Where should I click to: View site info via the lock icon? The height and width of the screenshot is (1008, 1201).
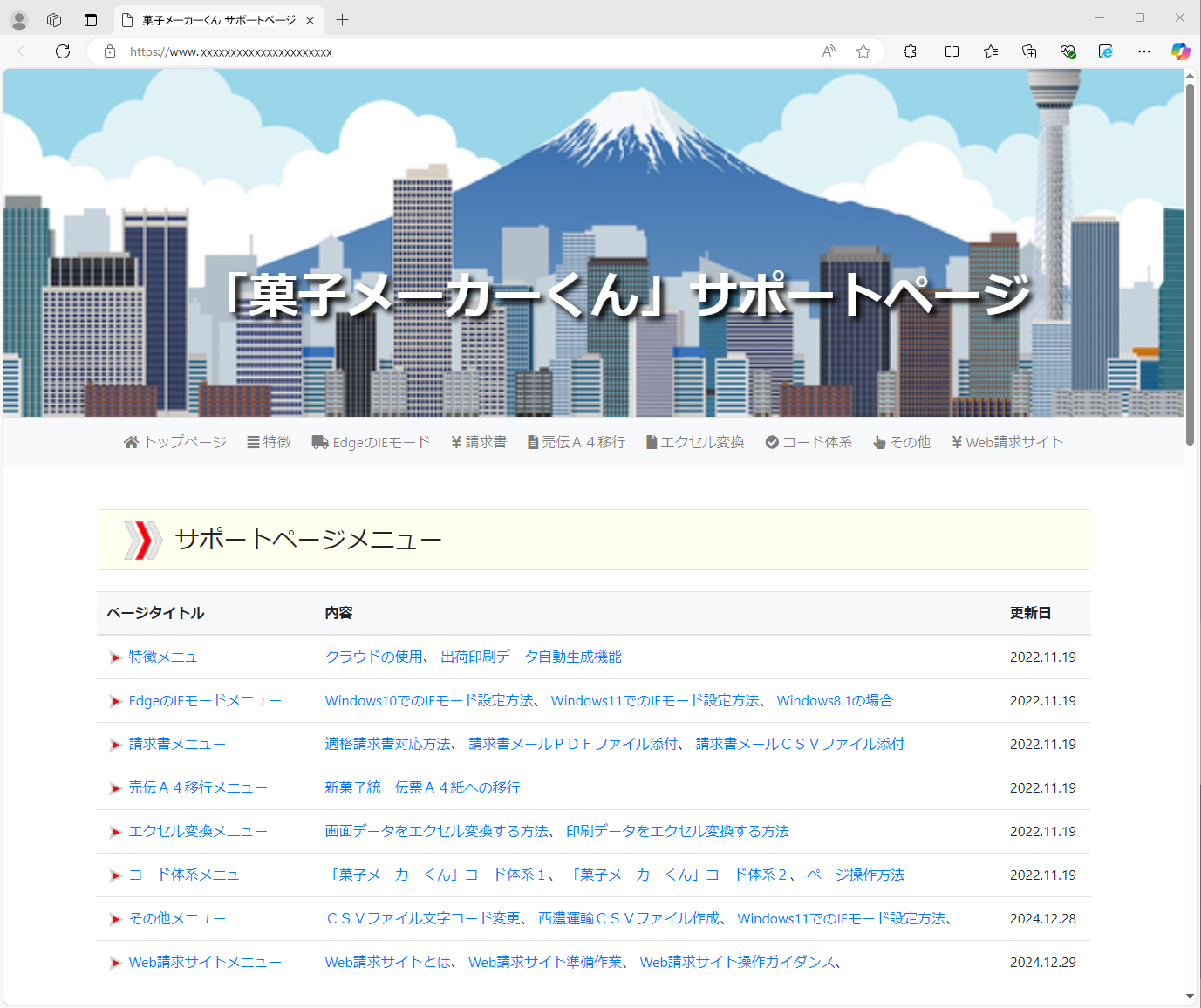pyautogui.click(x=110, y=51)
